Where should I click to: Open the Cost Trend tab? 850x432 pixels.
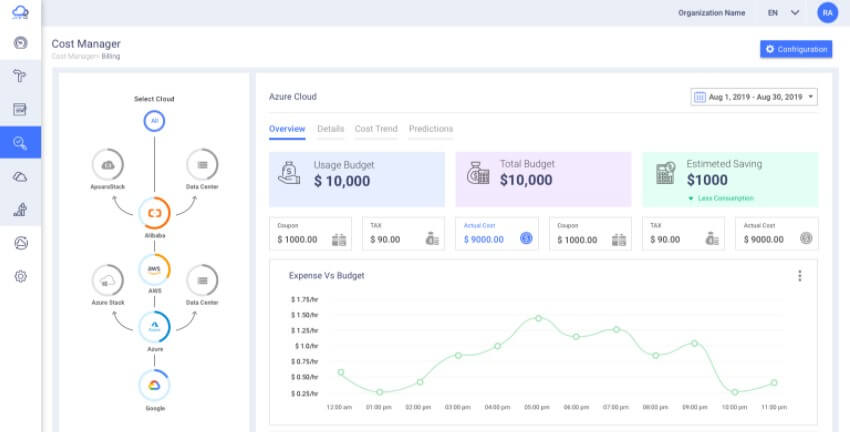pyautogui.click(x=376, y=129)
